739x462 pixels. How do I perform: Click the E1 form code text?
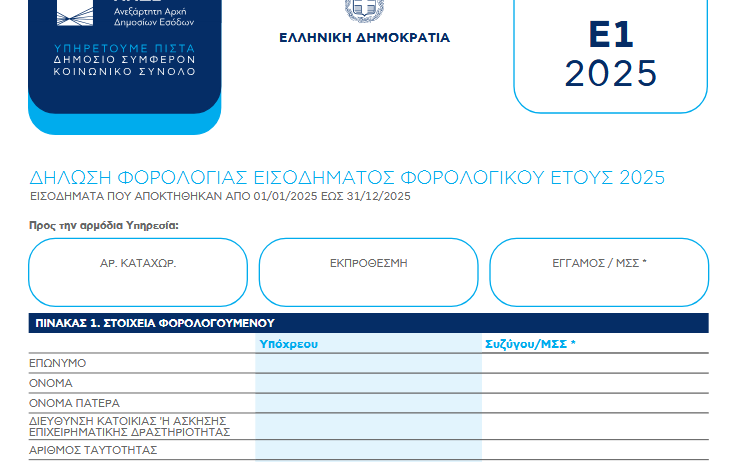[611, 35]
